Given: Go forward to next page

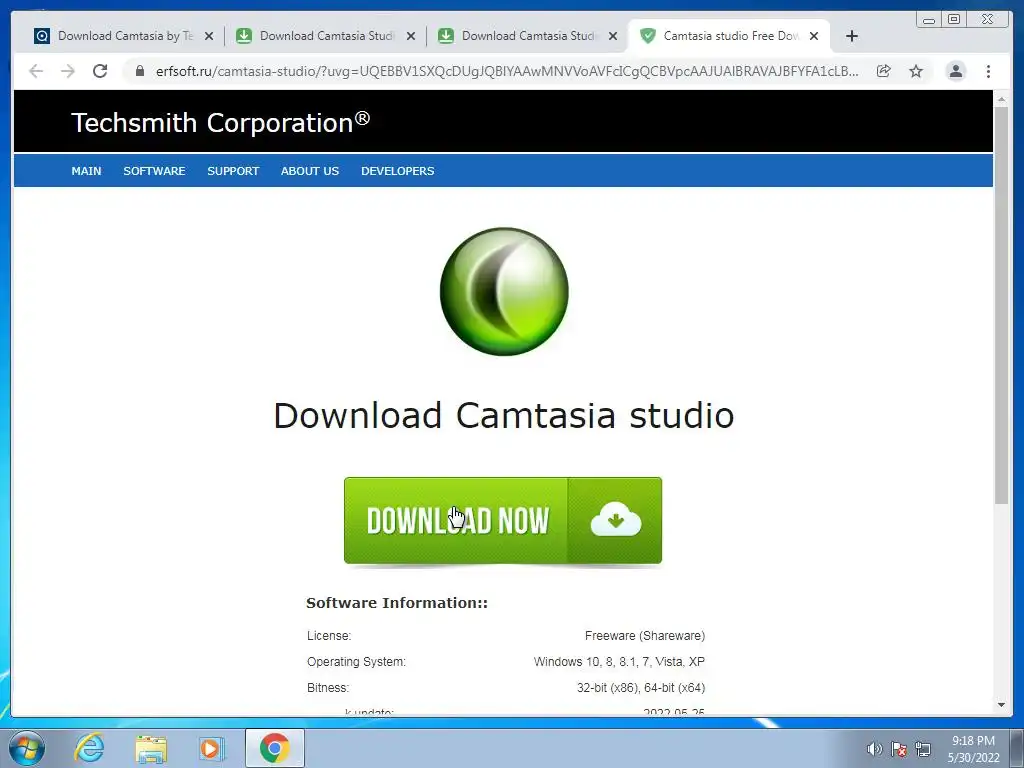Looking at the screenshot, I should pos(68,71).
